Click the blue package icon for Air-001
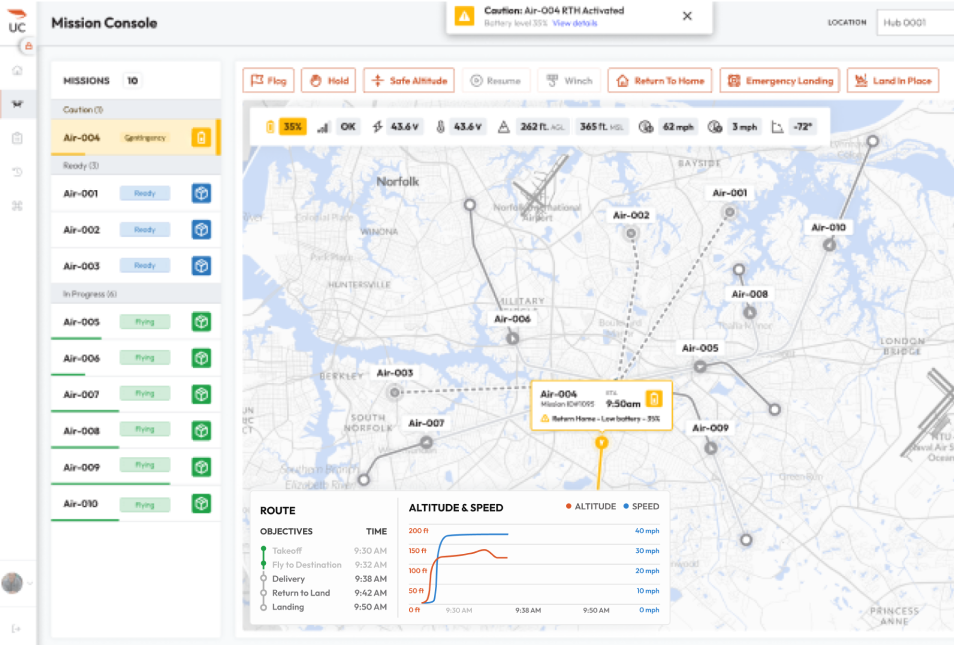Viewport: 954px width, 645px height. (x=201, y=193)
